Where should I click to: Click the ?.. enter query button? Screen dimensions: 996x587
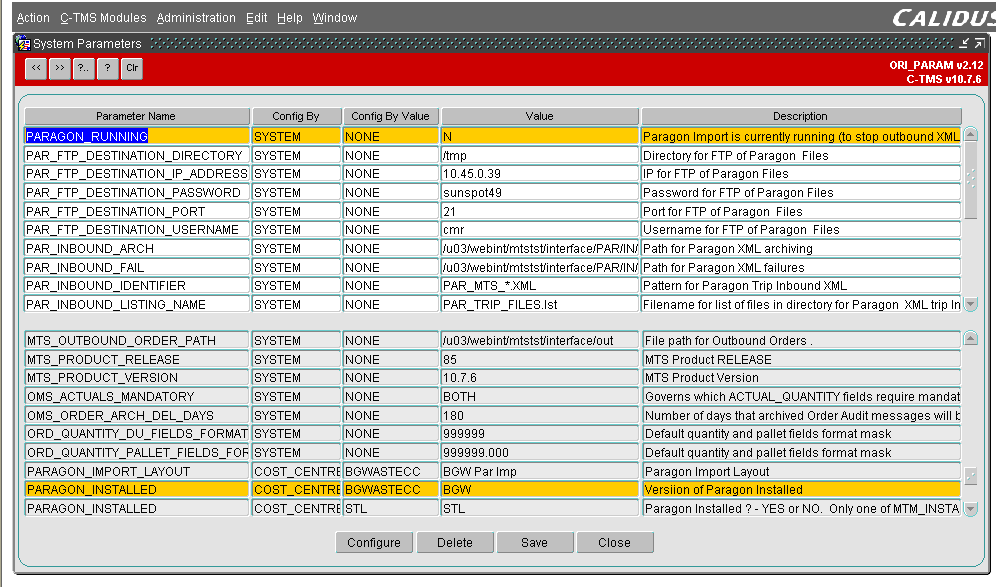tap(84, 69)
